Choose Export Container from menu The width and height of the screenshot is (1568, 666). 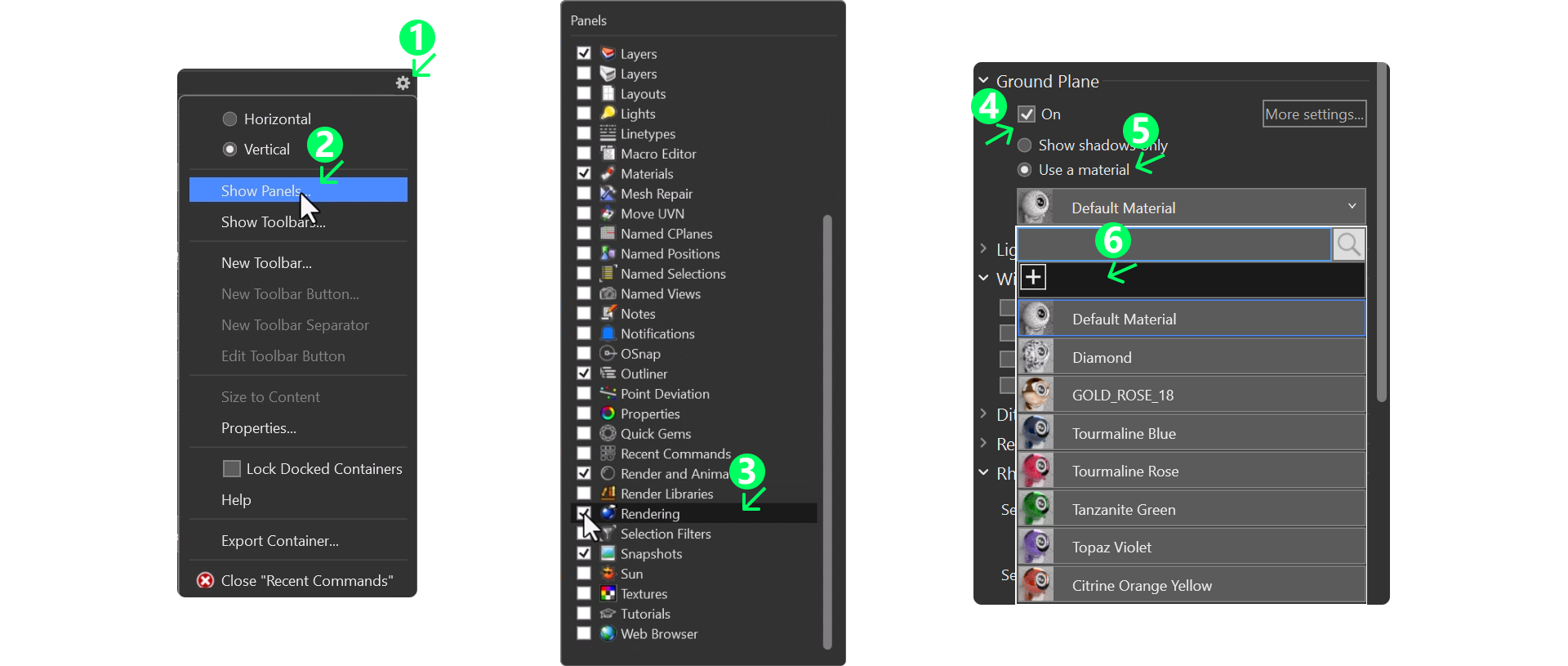(279, 541)
